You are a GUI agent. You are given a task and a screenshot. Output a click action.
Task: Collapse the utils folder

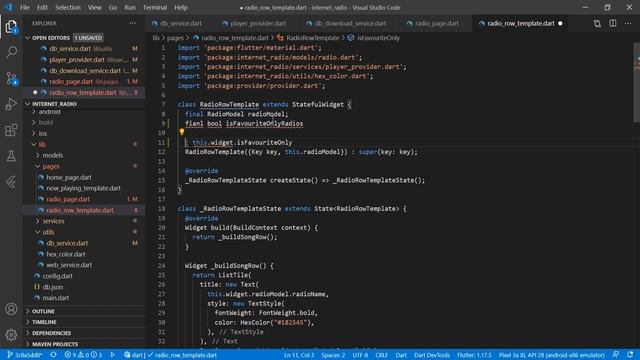[x=48, y=232]
